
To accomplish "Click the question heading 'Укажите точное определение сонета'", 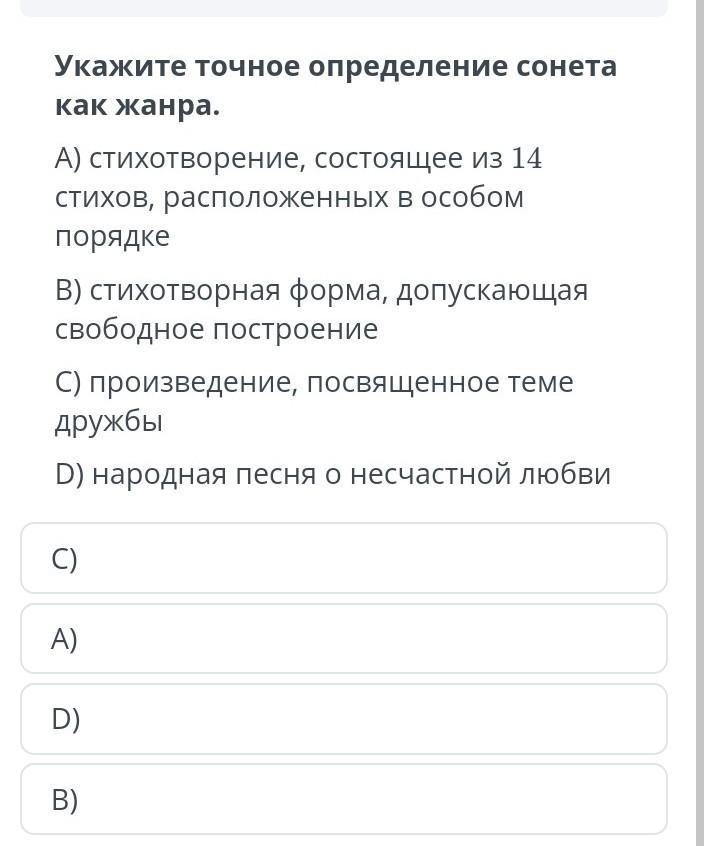I will 336,67.
